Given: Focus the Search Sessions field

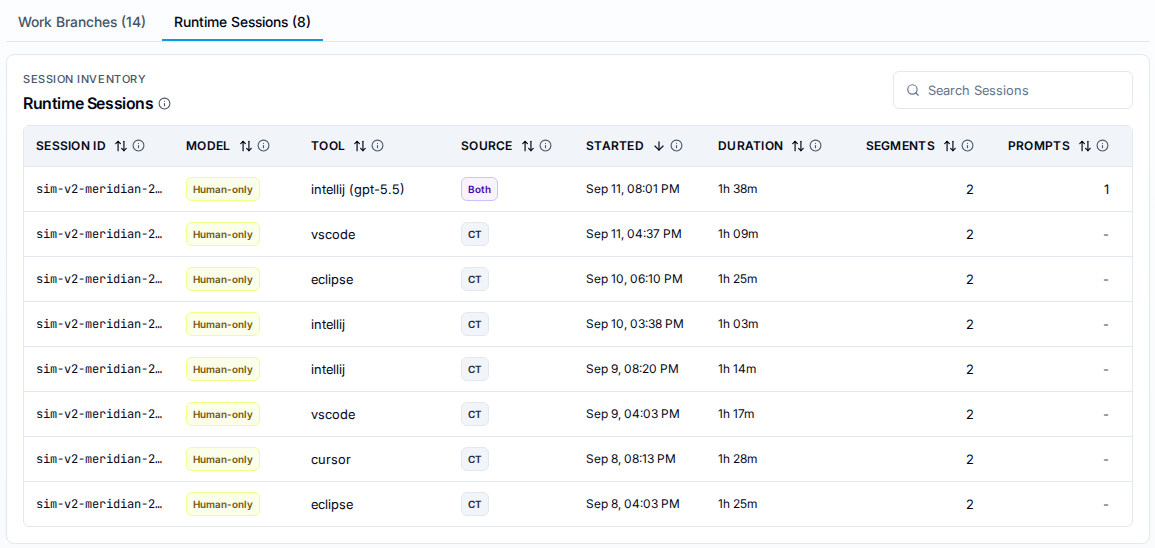Looking at the screenshot, I should [x=1013, y=90].
